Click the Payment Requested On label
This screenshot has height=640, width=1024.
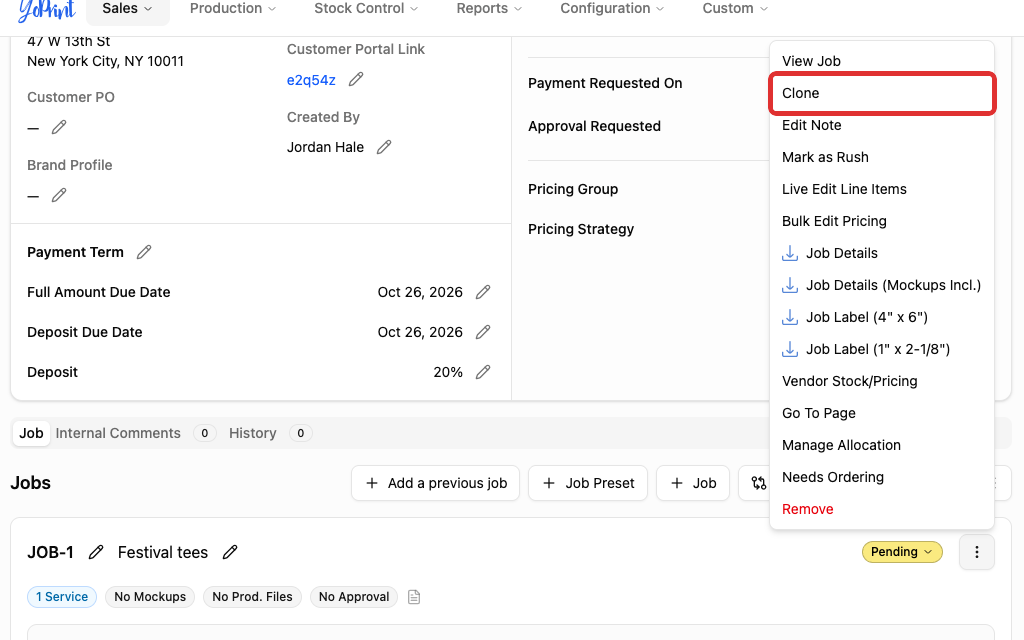605,84
